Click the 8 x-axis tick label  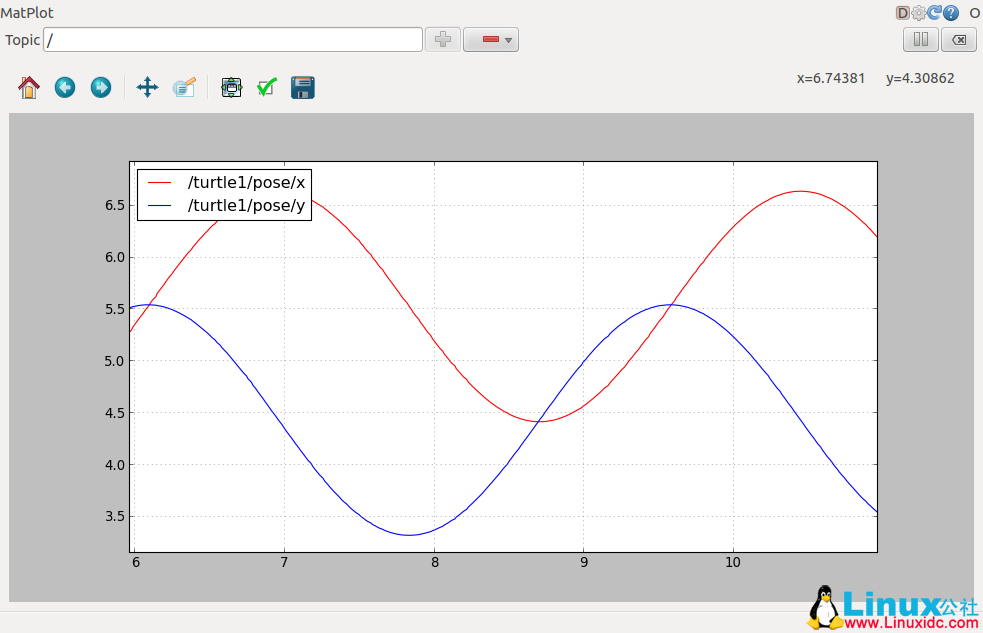tap(434, 562)
